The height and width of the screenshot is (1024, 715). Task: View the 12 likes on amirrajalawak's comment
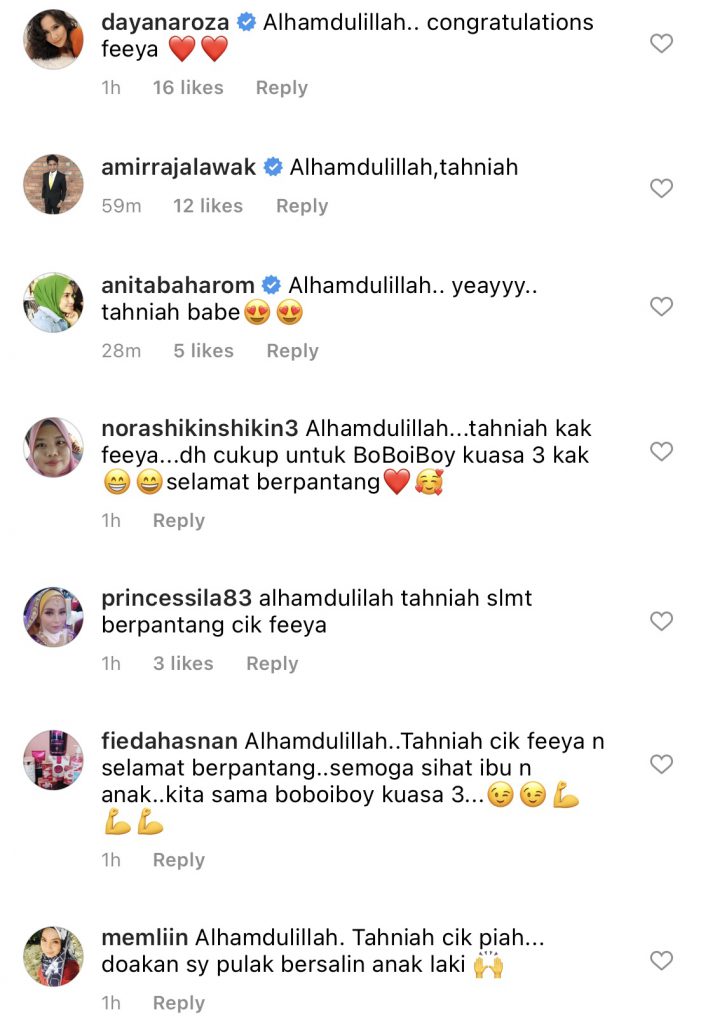point(208,206)
